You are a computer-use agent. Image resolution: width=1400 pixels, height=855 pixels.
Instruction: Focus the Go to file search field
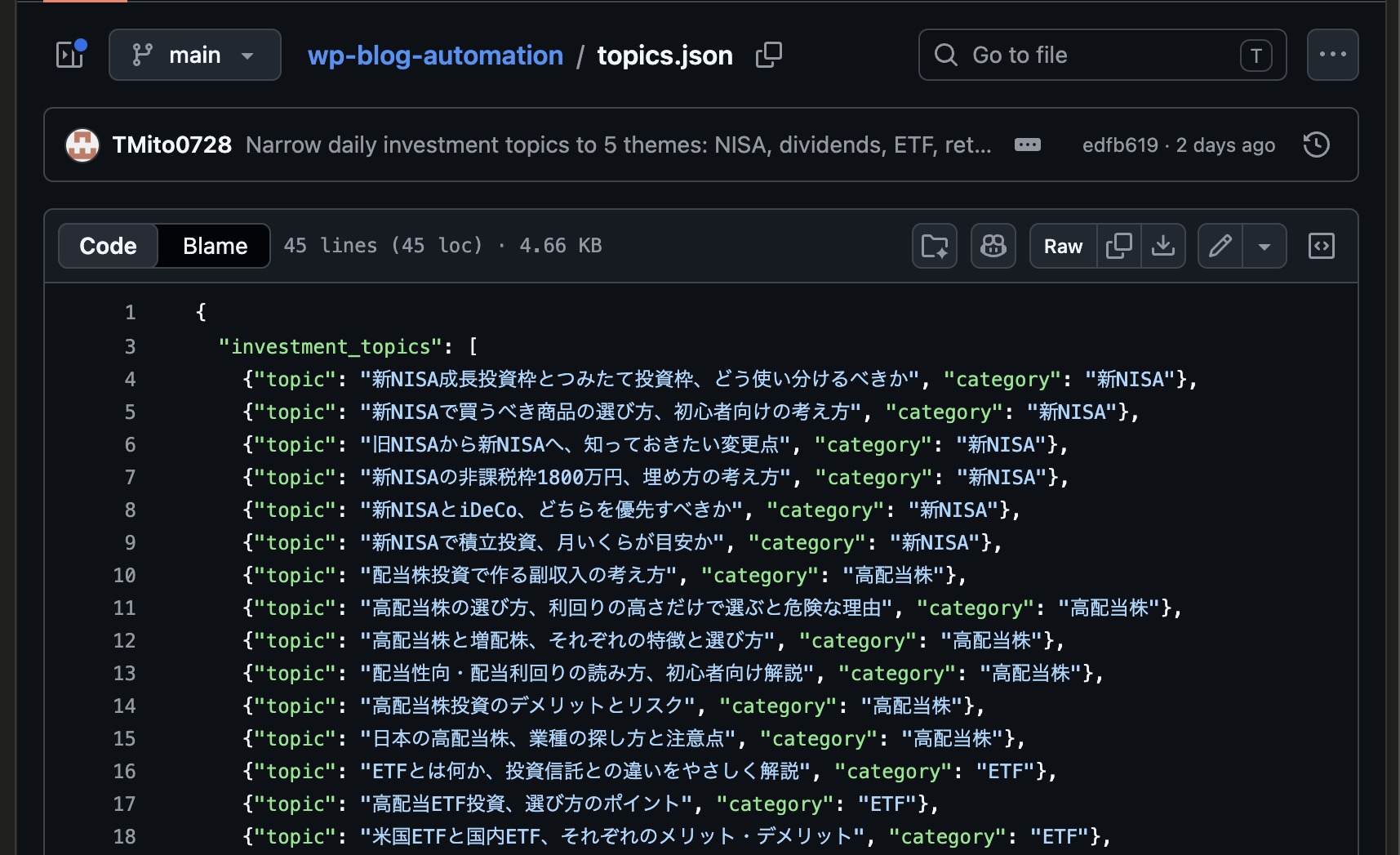[1102, 55]
